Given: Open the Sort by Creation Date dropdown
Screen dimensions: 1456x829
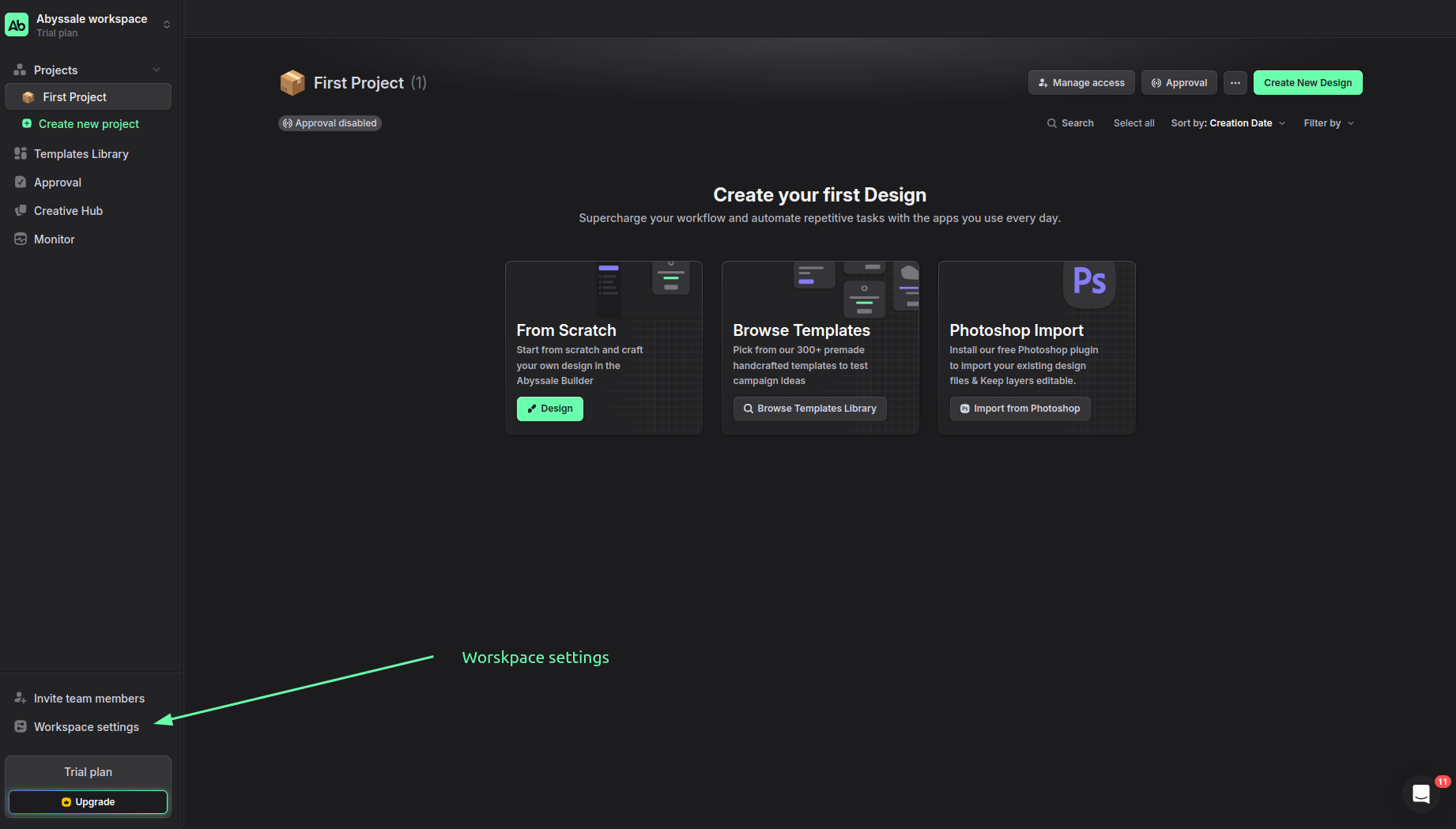Looking at the screenshot, I should coord(1228,123).
